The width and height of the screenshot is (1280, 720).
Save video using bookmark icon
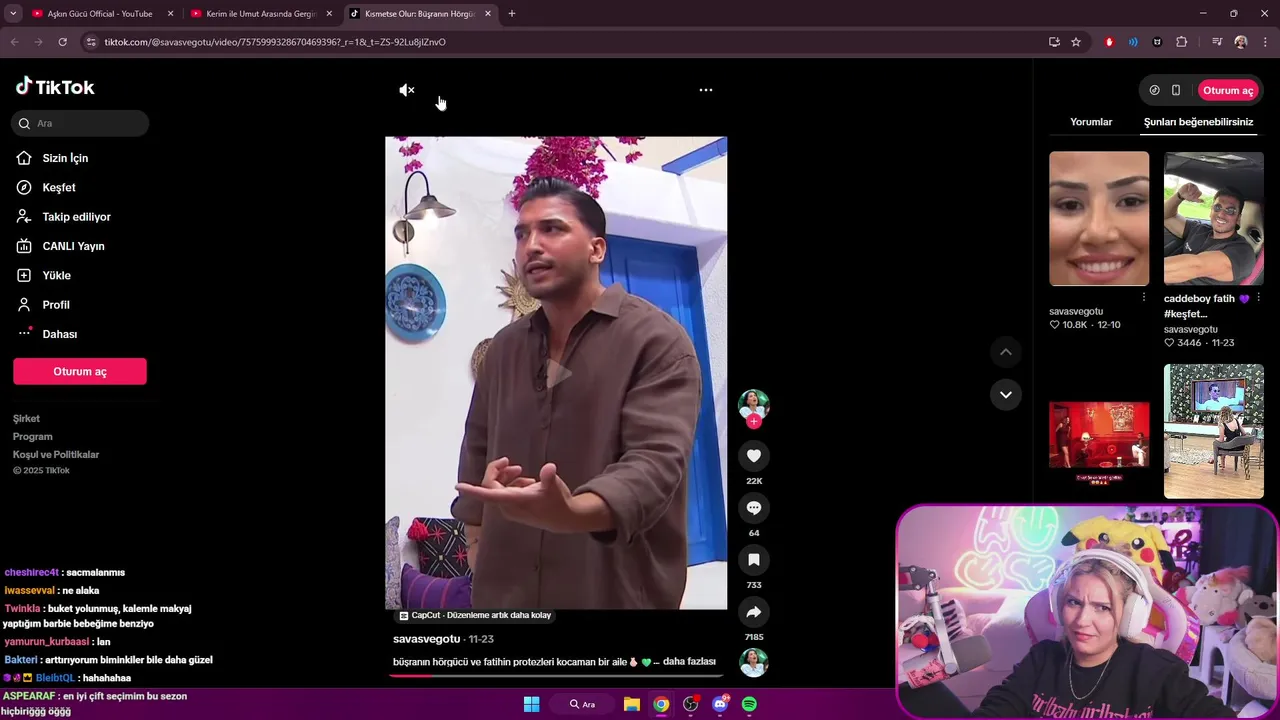point(754,560)
